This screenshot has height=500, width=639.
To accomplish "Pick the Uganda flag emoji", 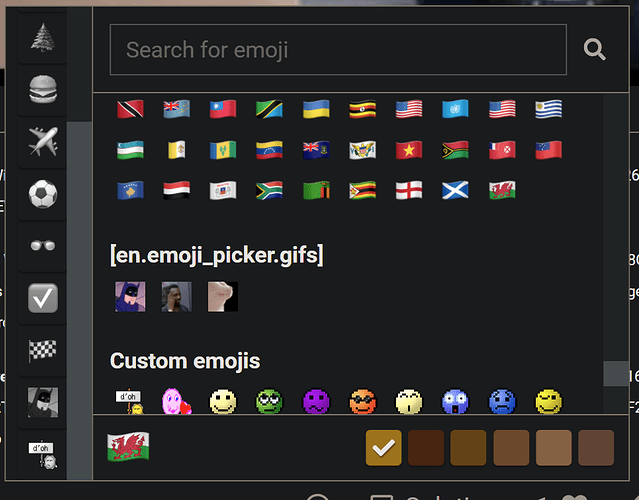I will coord(363,109).
